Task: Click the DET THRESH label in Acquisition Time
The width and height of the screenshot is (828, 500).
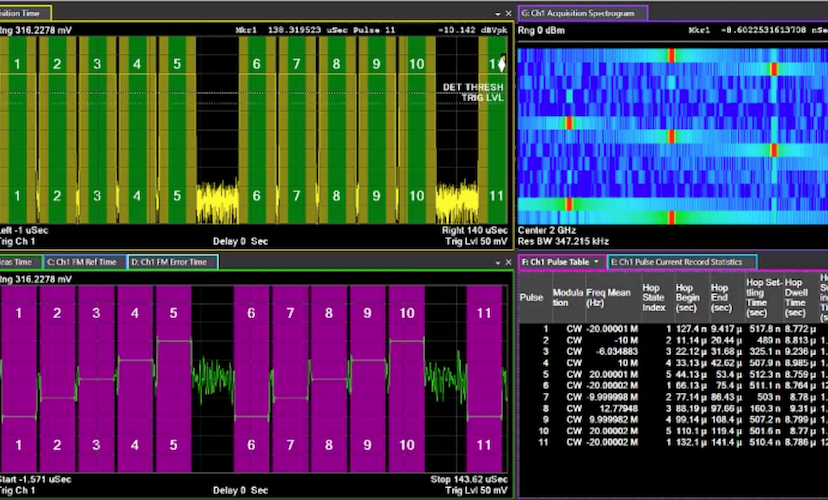Action: point(473,87)
